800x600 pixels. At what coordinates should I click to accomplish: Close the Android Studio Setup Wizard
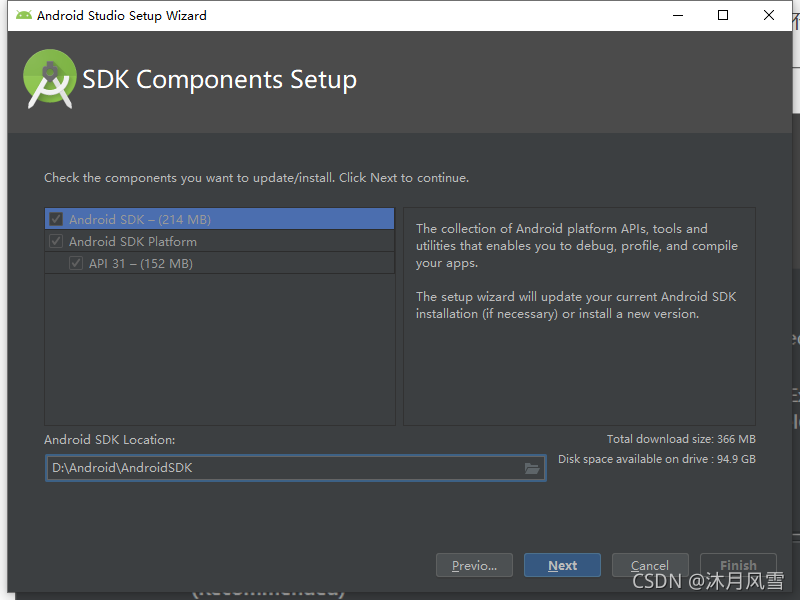pos(769,15)
